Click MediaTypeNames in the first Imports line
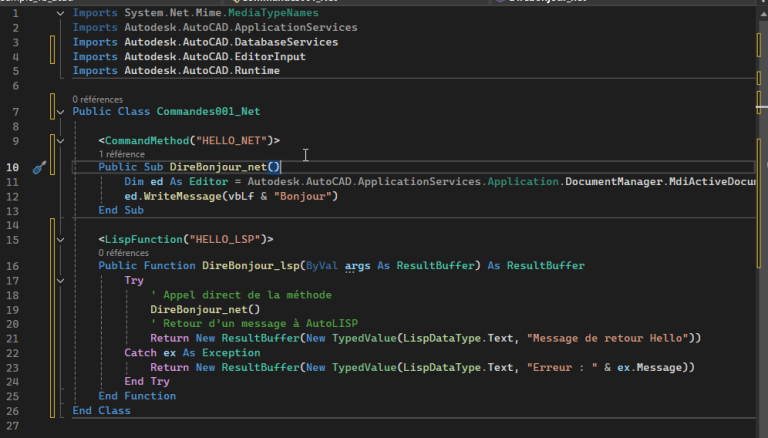 [x=273, y=13]
